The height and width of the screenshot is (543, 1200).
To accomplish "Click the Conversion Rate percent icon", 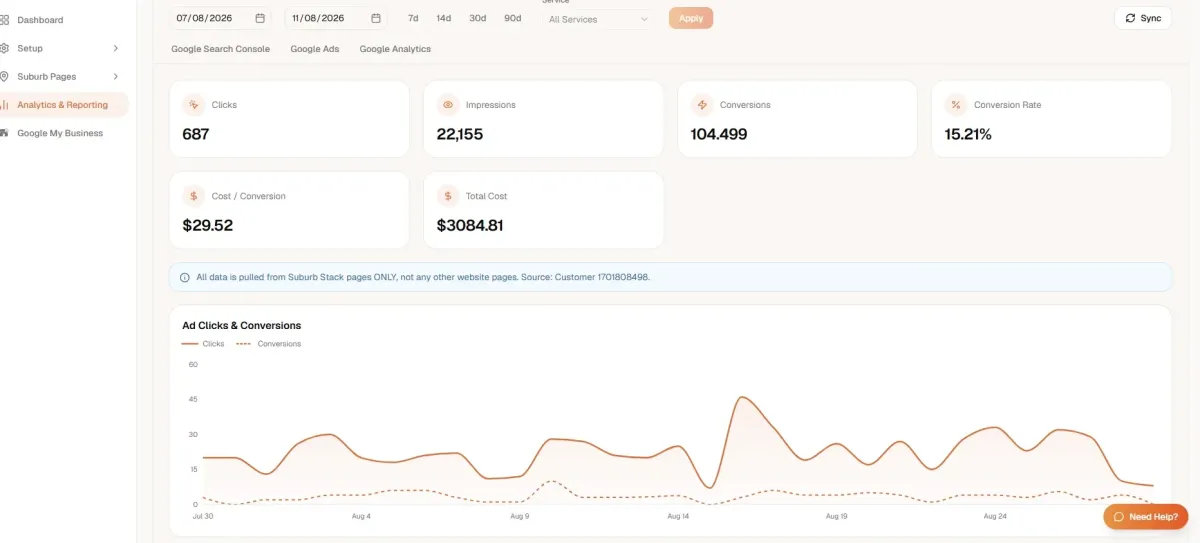I will click(956, 105).
